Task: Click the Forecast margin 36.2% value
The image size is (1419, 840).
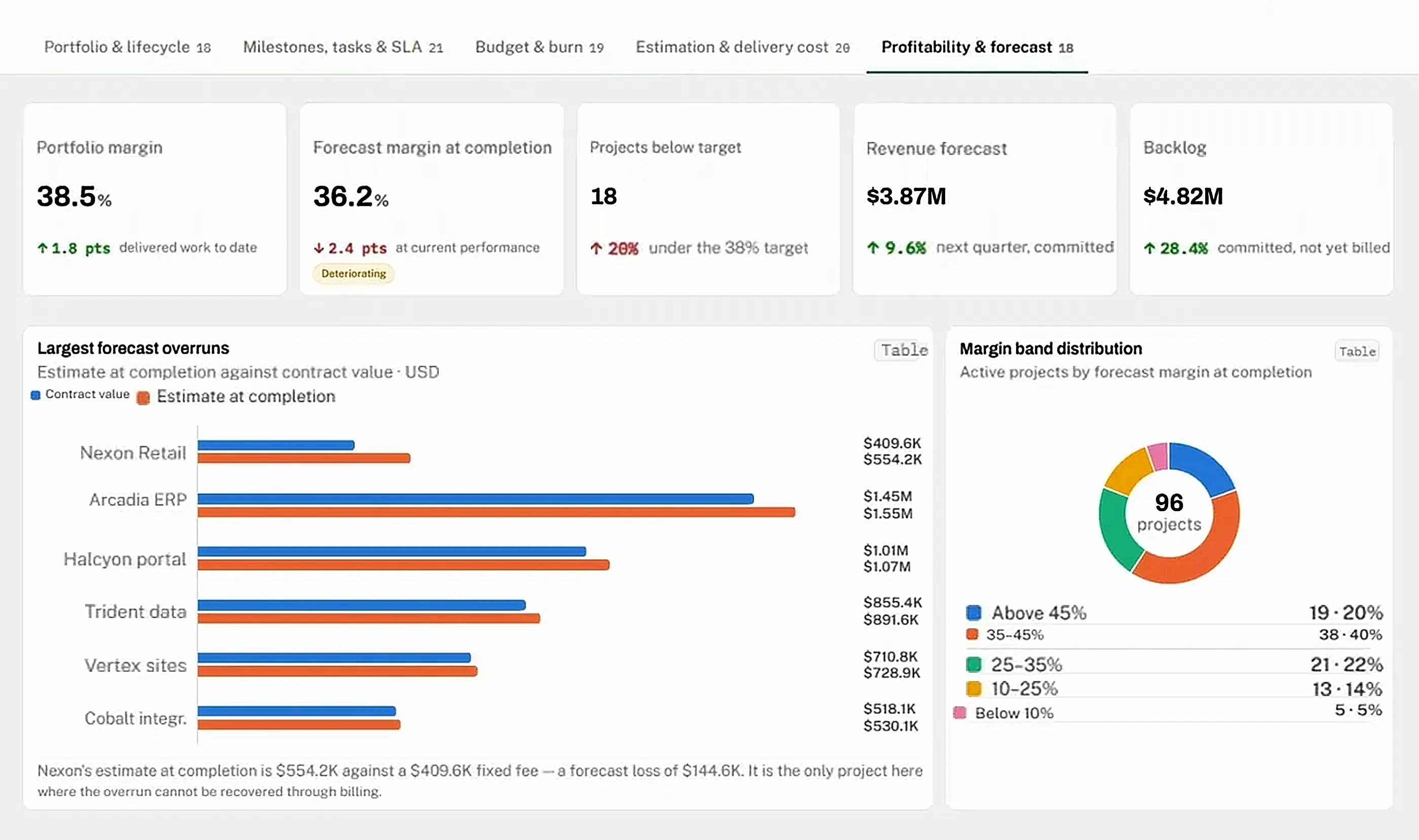Action: point(351,197)
